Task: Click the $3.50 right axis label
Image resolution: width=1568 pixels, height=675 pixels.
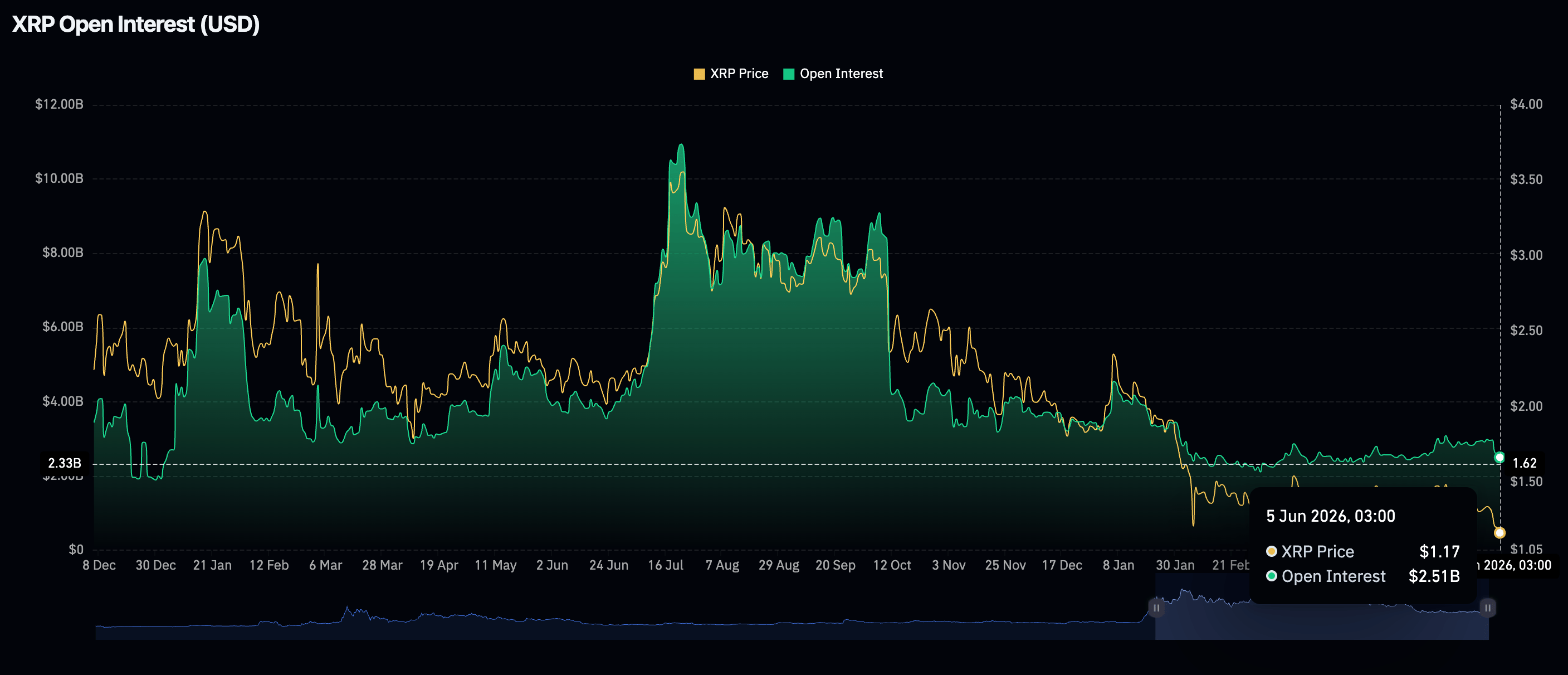Action: click(x=1527, y=179)
